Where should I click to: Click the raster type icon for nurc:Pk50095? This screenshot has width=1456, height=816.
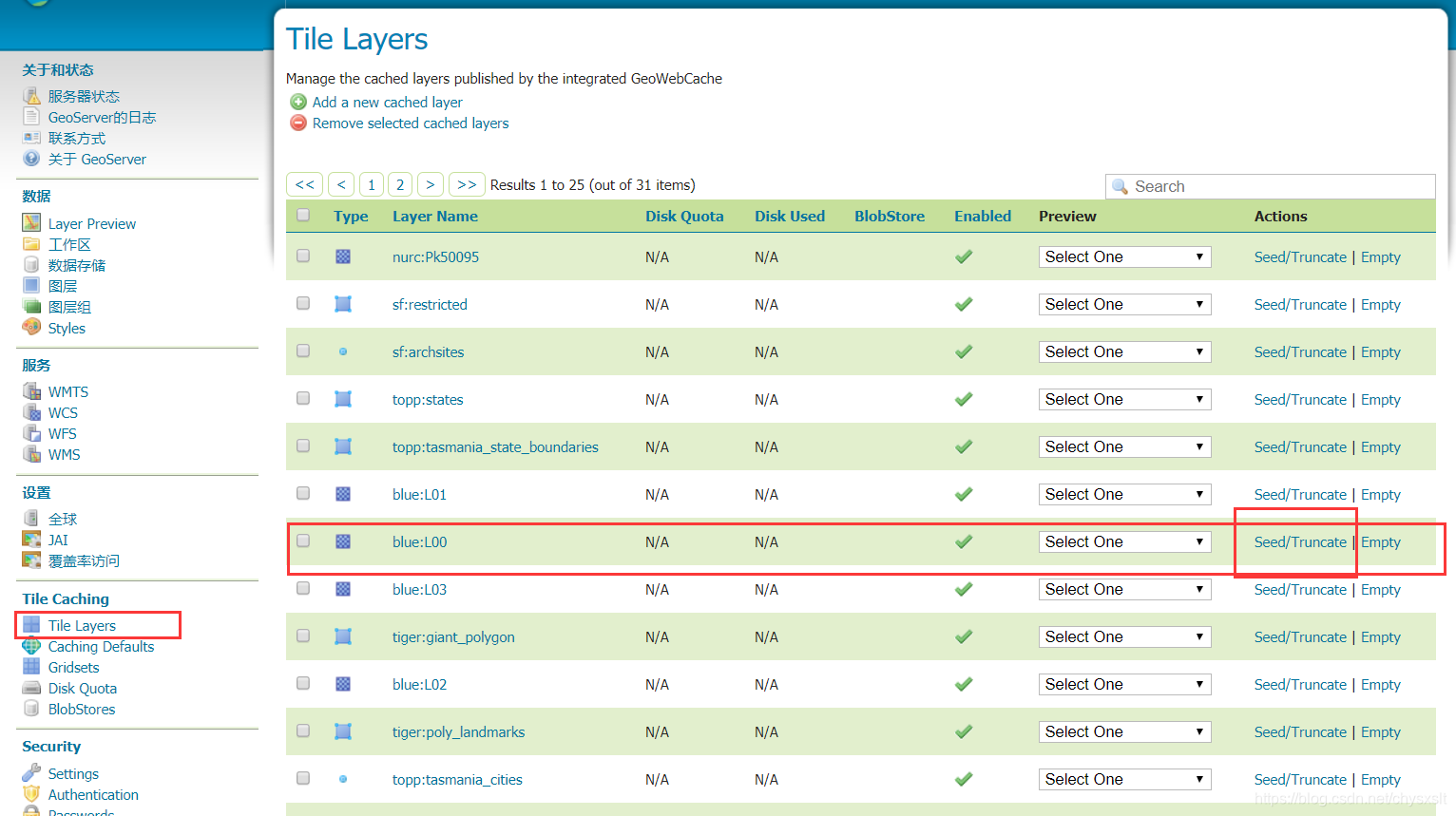pos(343,256)
